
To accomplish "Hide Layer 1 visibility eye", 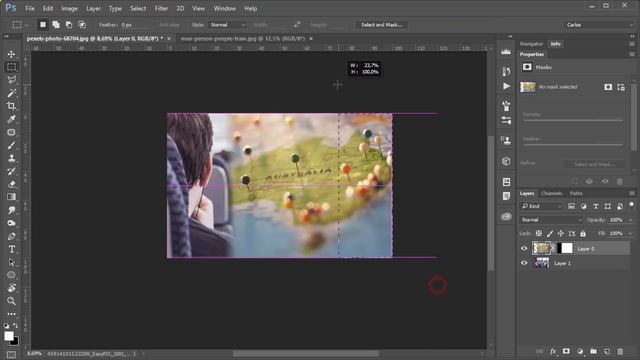I will point(524,263).
